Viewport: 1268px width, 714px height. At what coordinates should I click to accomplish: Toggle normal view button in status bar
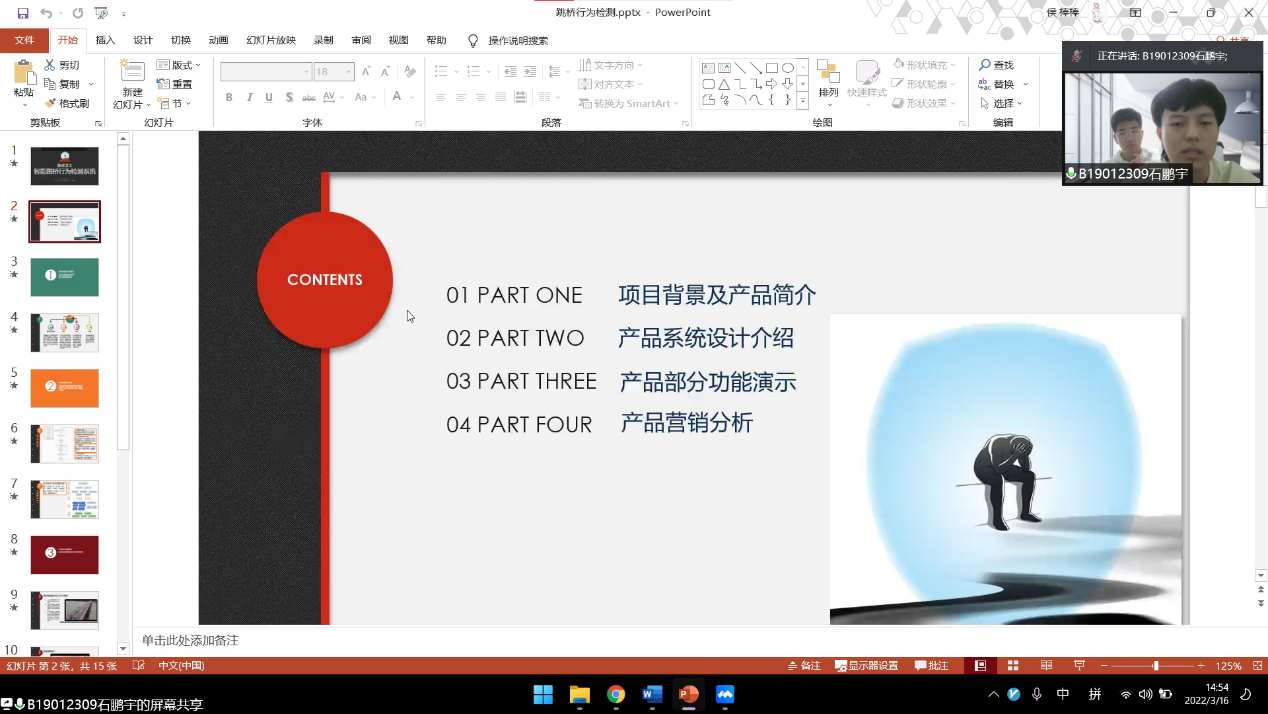(x=980, y=666)
